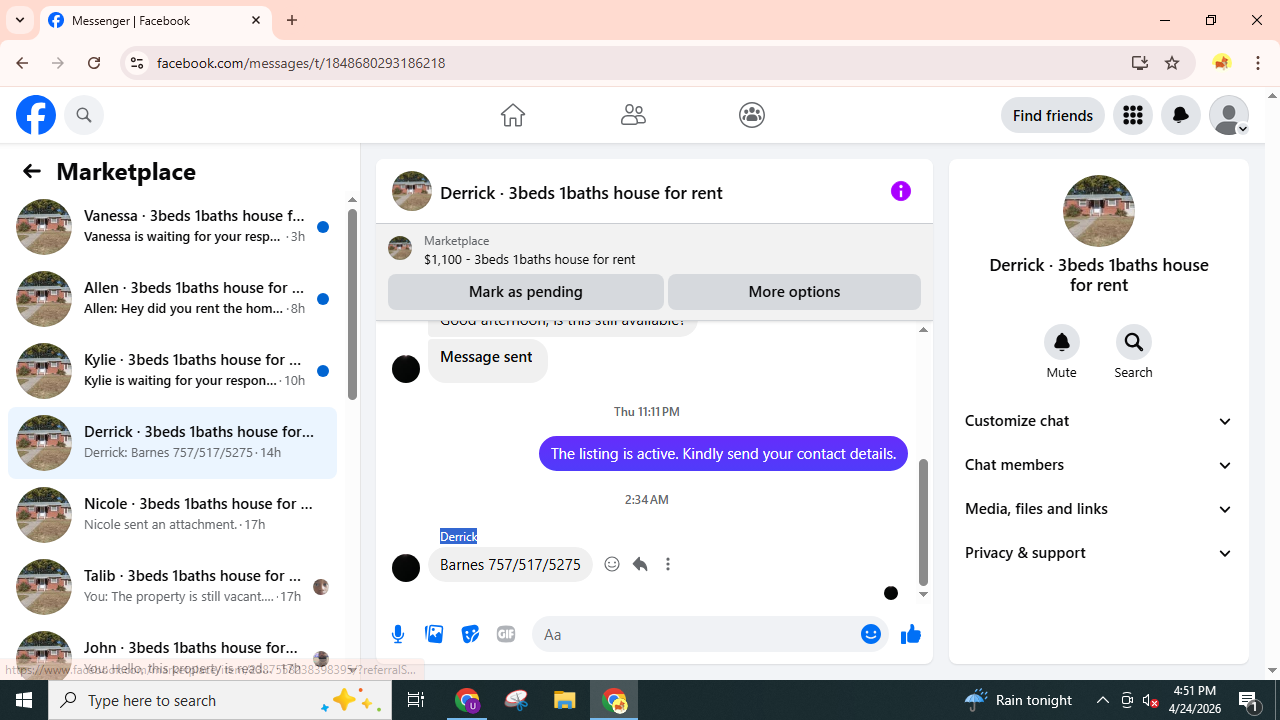Open Allen's conversation in the list
This screenshot has width=1280, height=720.
tap(172, 299)
